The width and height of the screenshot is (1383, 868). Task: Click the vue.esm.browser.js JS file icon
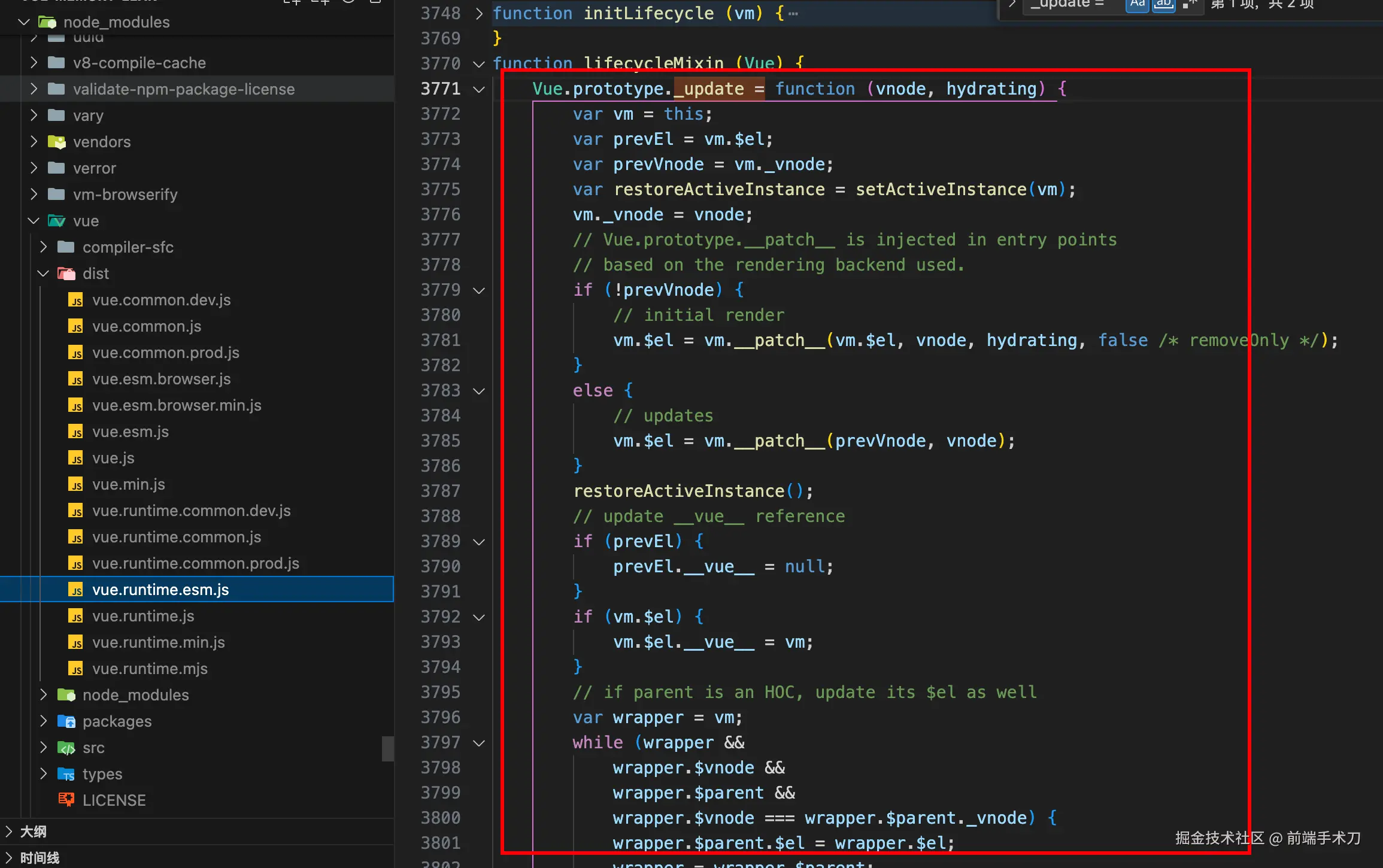(75, 379)
